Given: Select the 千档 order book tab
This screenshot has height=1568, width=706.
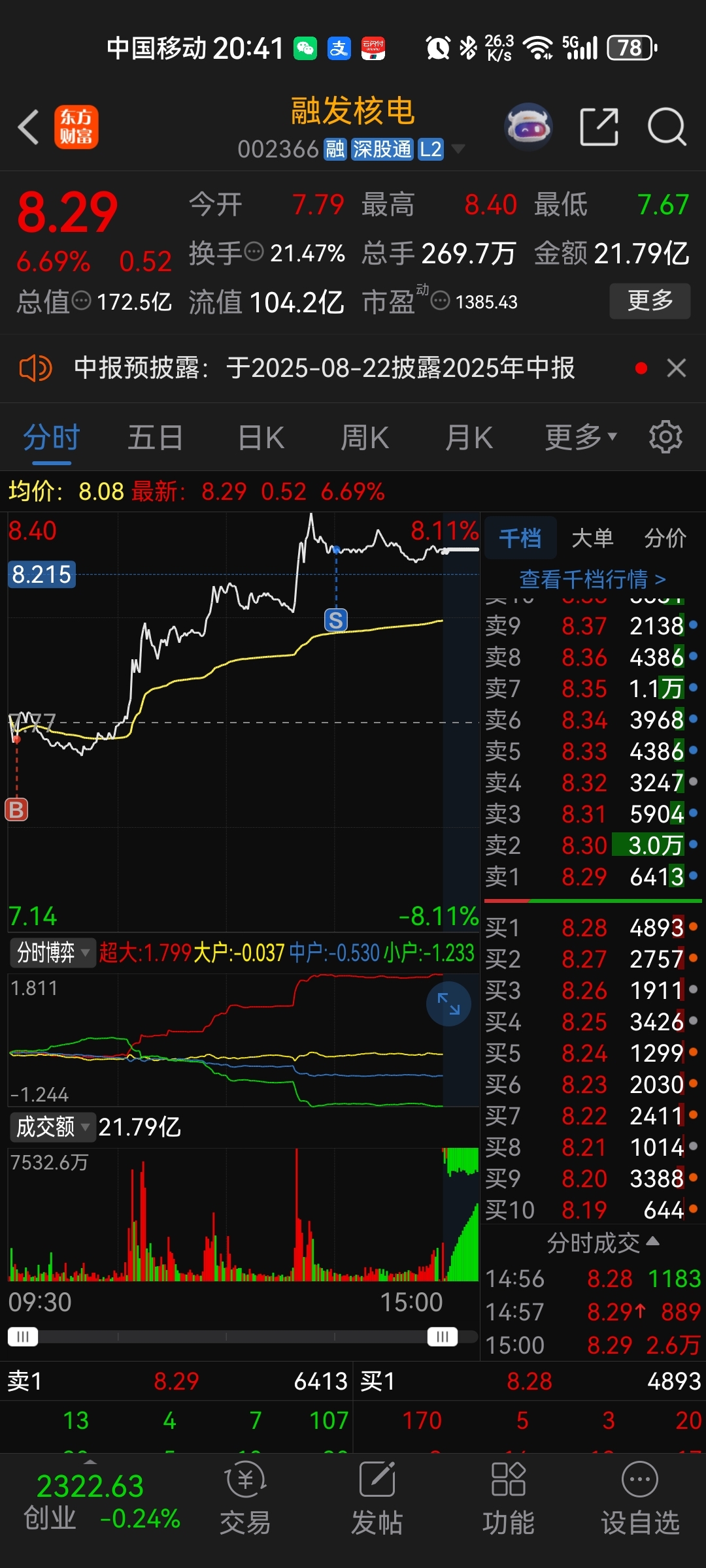Looking at the screenshot, I should click(x=520, y=538).
